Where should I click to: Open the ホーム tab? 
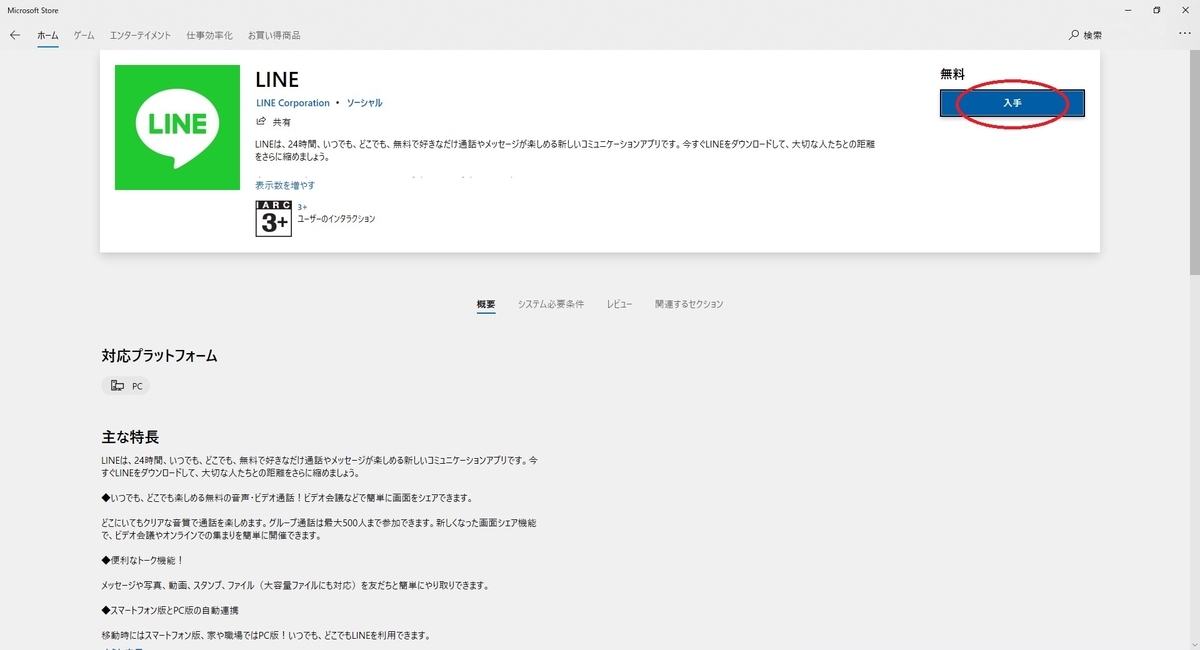coord(48,35)
